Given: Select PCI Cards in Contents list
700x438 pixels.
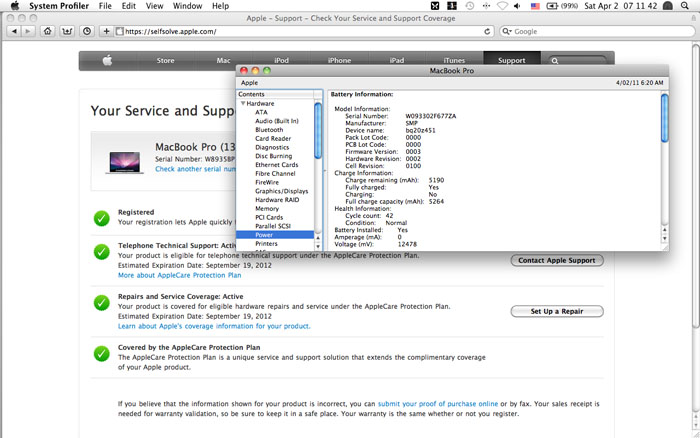Looking at the screenshot, I should tap(269, 217).
